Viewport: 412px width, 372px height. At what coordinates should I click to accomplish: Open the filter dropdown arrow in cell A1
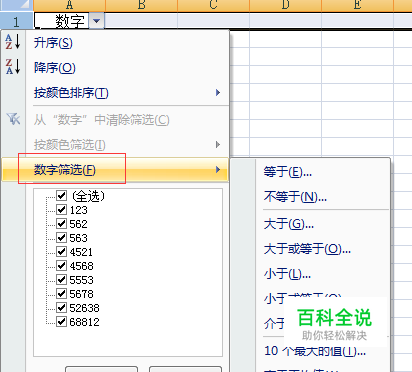point(96,21)
